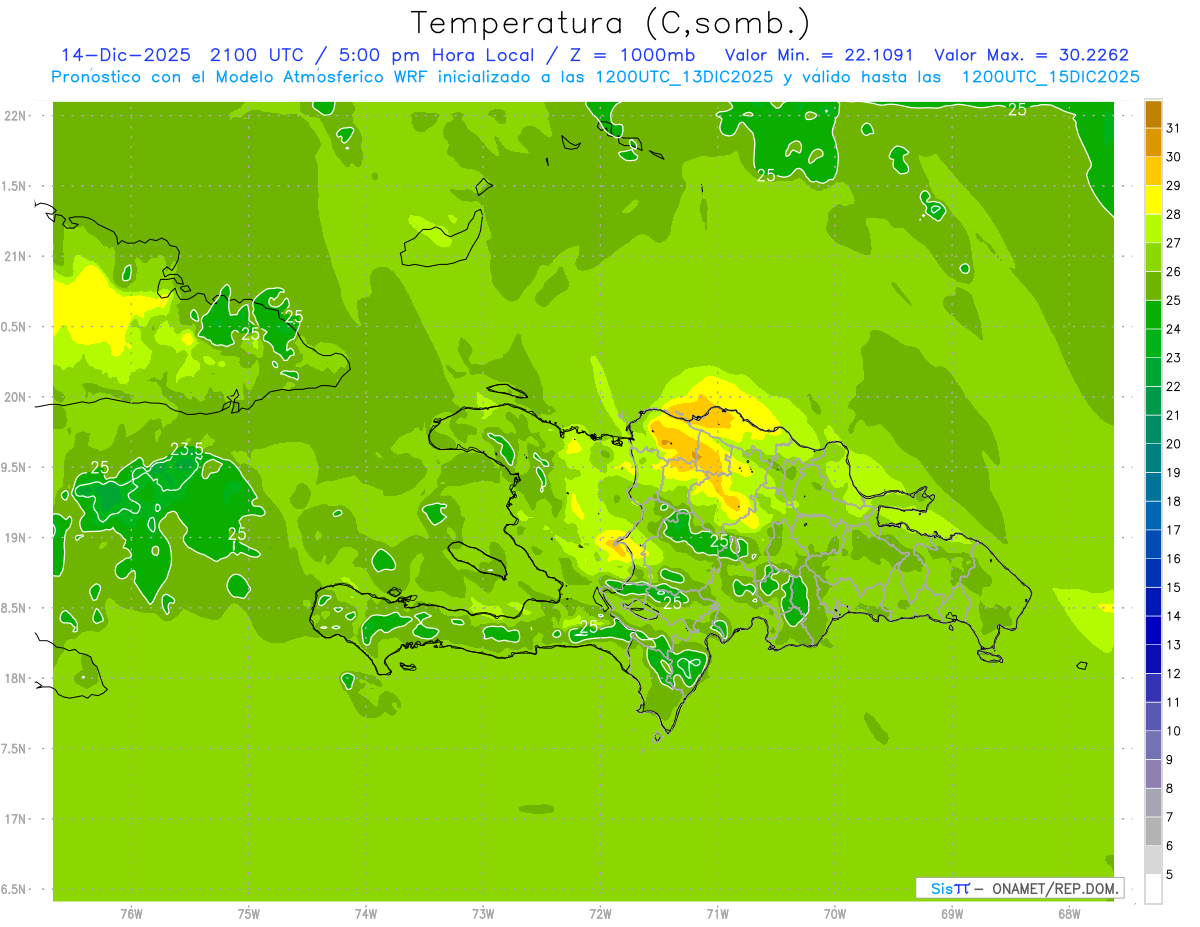Click the '31' value on the color scale

(1174, 128)
